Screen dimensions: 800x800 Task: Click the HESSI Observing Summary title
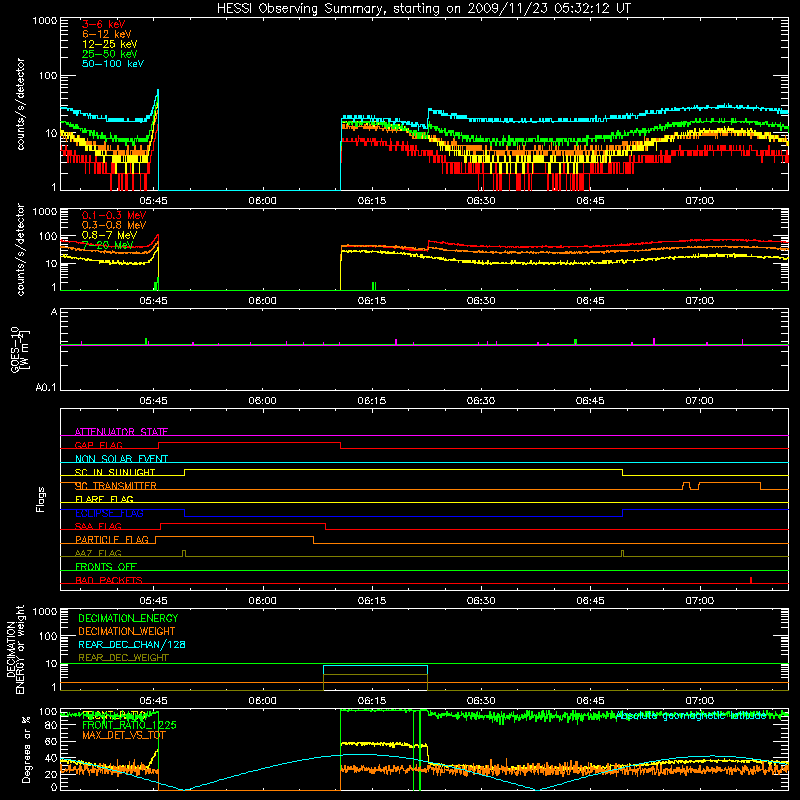tap(423, 9)
